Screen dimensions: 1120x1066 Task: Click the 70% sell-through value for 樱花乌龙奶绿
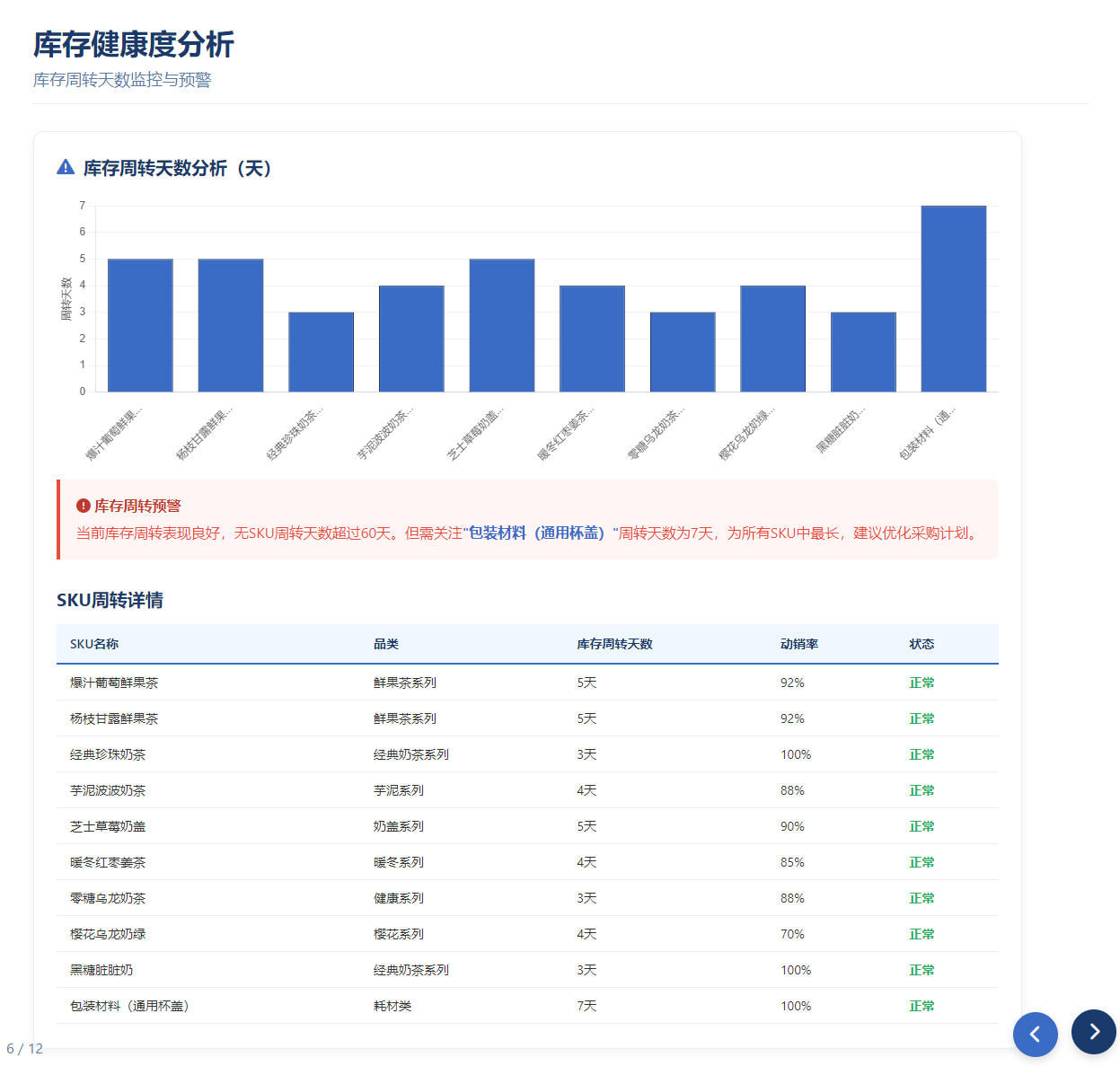point(792,934)
